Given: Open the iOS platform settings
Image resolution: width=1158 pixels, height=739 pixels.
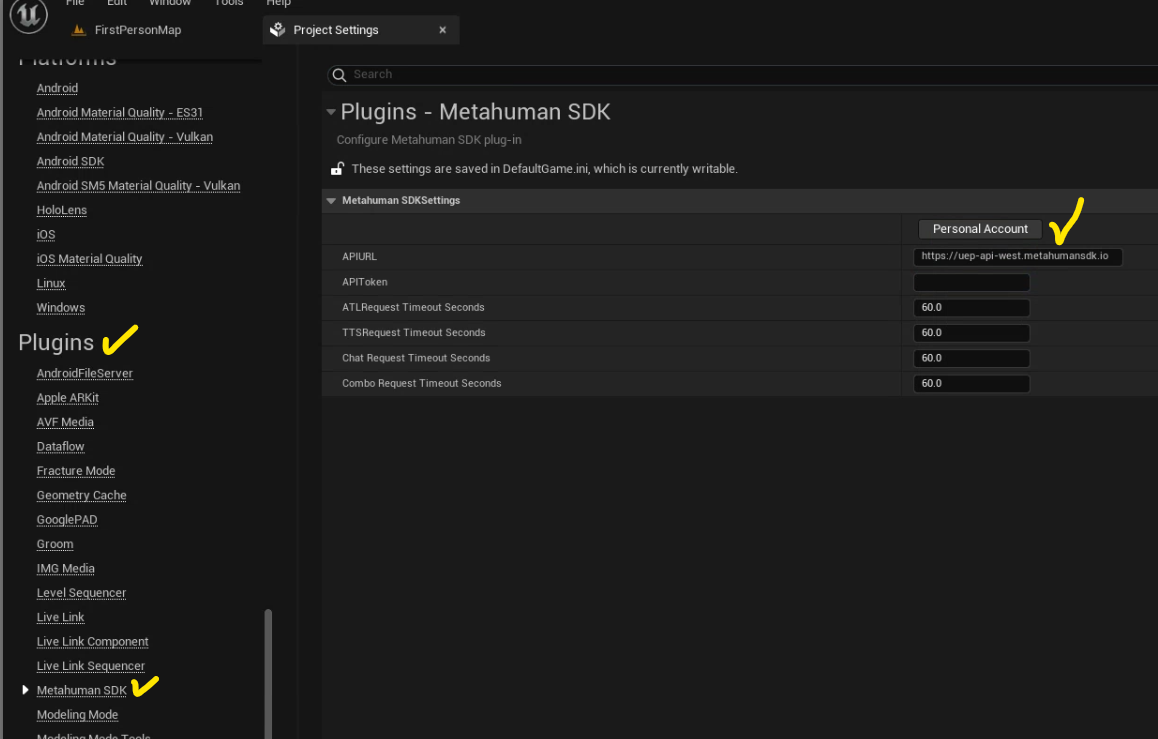Looking at the screenshot, I should click(46, 234).
